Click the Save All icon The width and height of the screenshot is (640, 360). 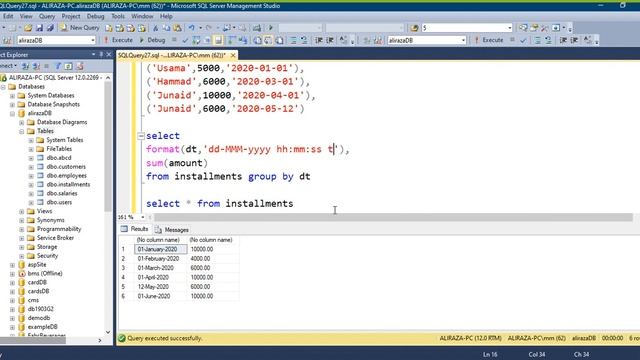[50, 28]
